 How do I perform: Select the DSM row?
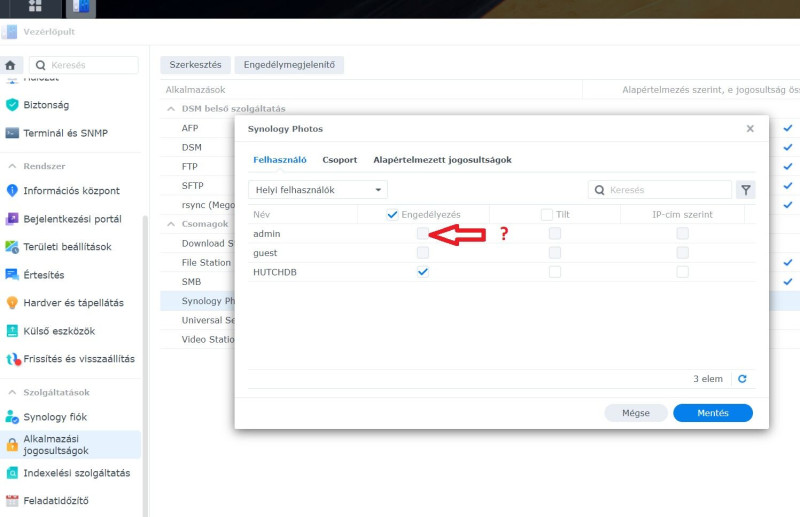tap(197, 147)
